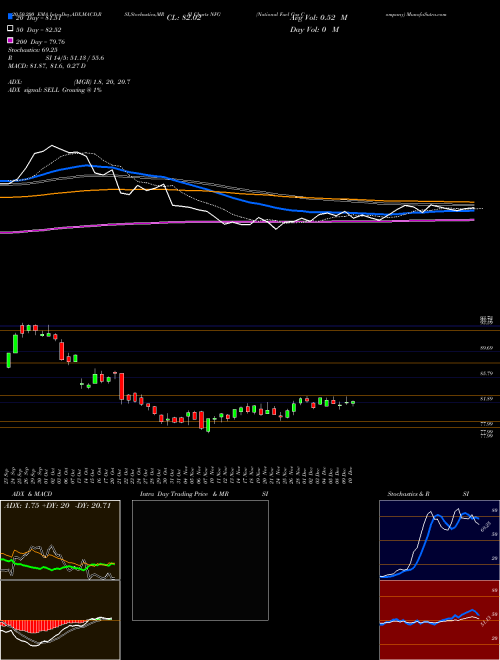
Task: Click the 'Day Vol: 0 M' label
Action: (x=314, y=29)
